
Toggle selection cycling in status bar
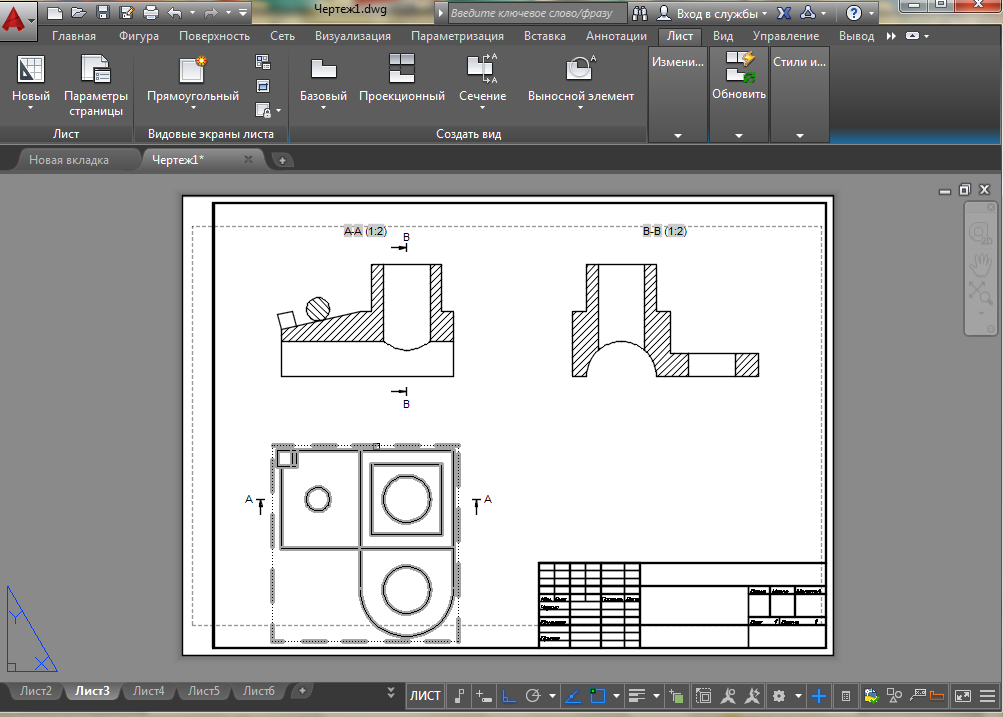pyautogui.click(x=676, y=696)
